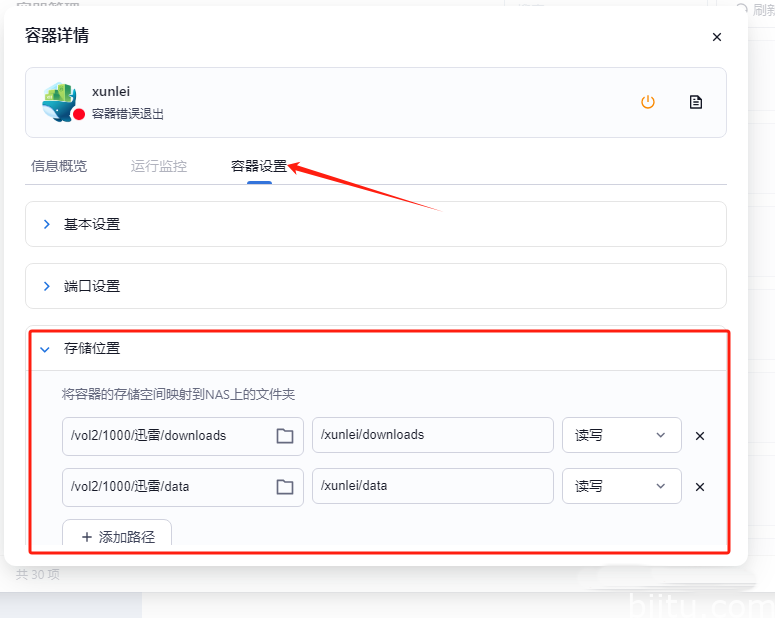
Task: Click the /vol2/1000/迅雷/downloads host path field
Action: (165, 436)
